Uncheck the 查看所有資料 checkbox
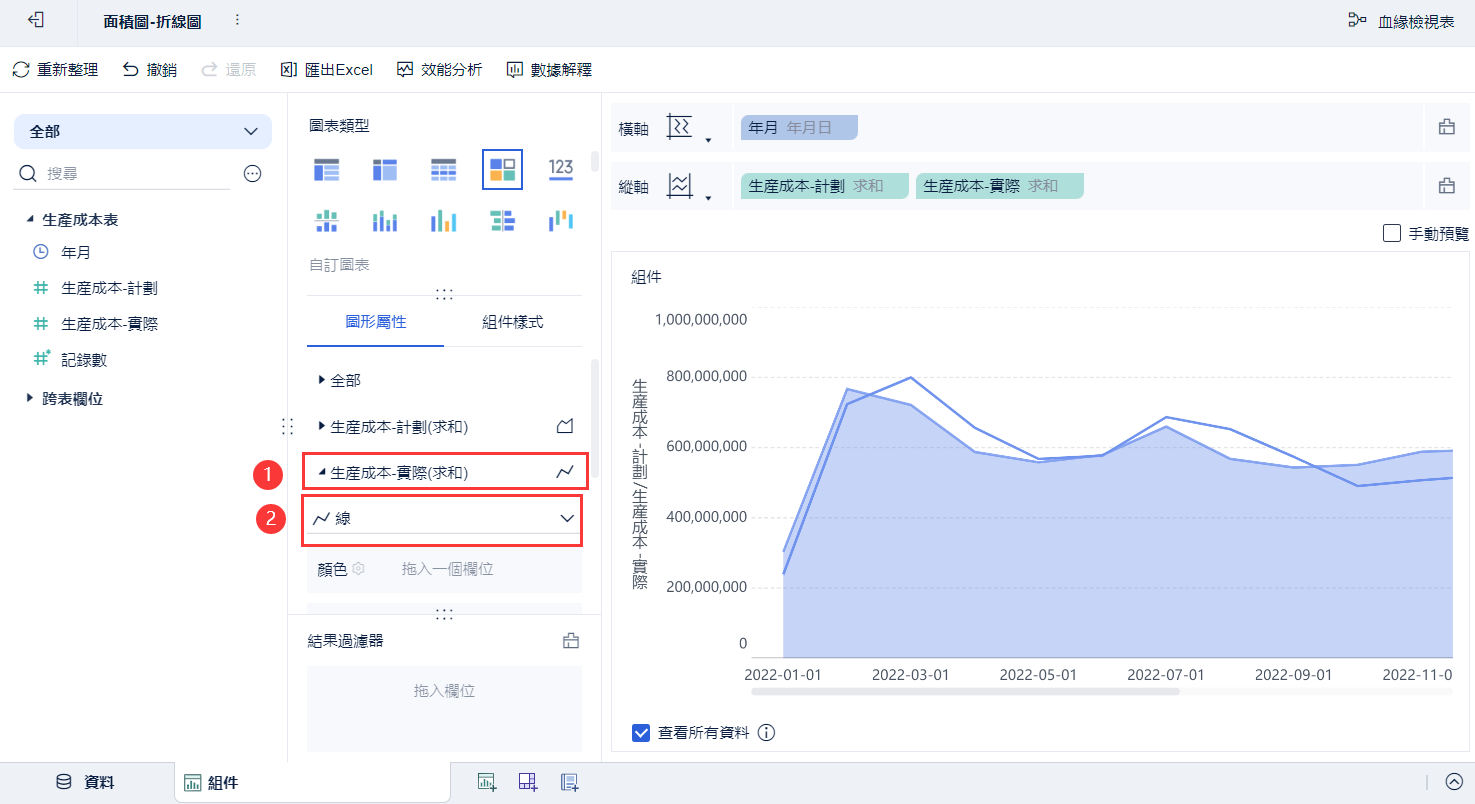 [642, 733]
